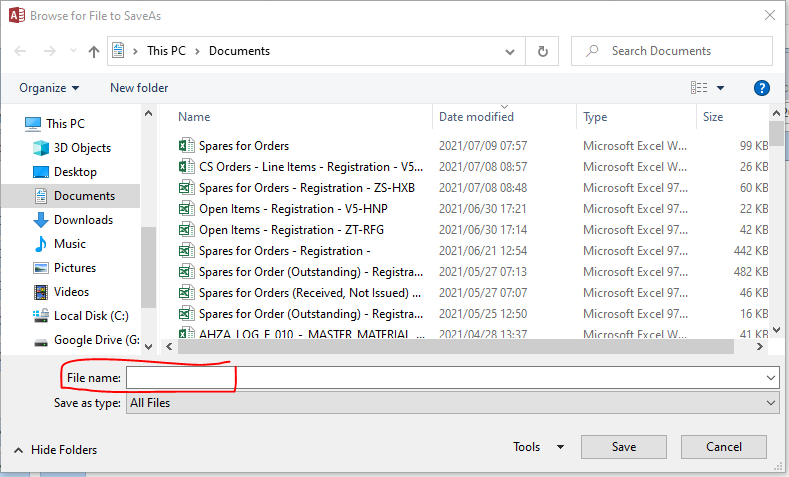
Task: Sort files by Name column header
Action: (194, 117)
